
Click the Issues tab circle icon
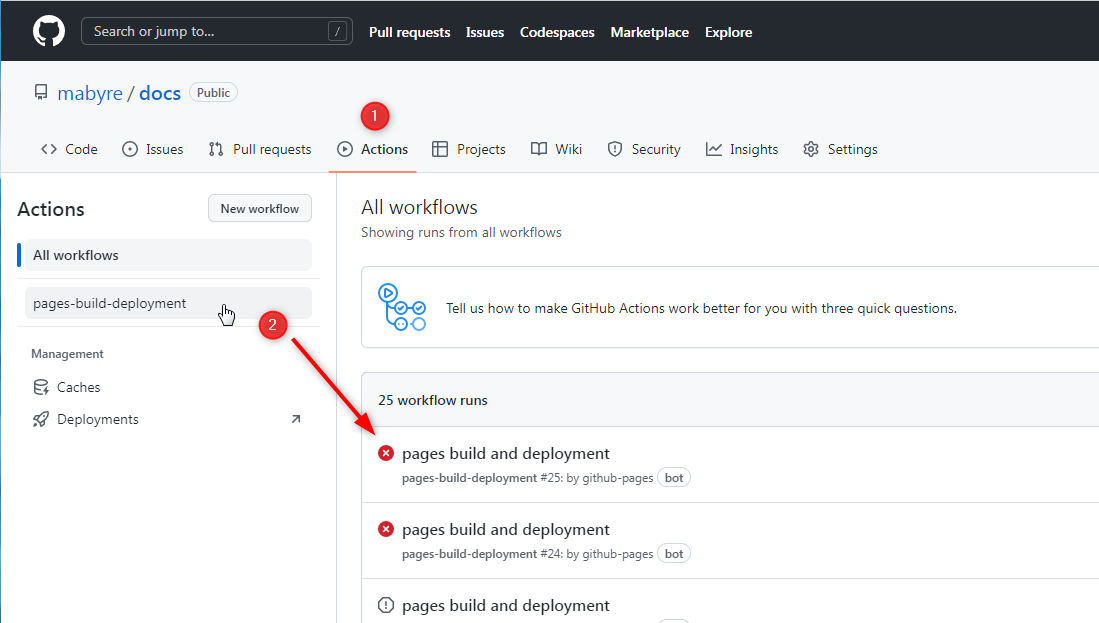click(x=130, y=149)
